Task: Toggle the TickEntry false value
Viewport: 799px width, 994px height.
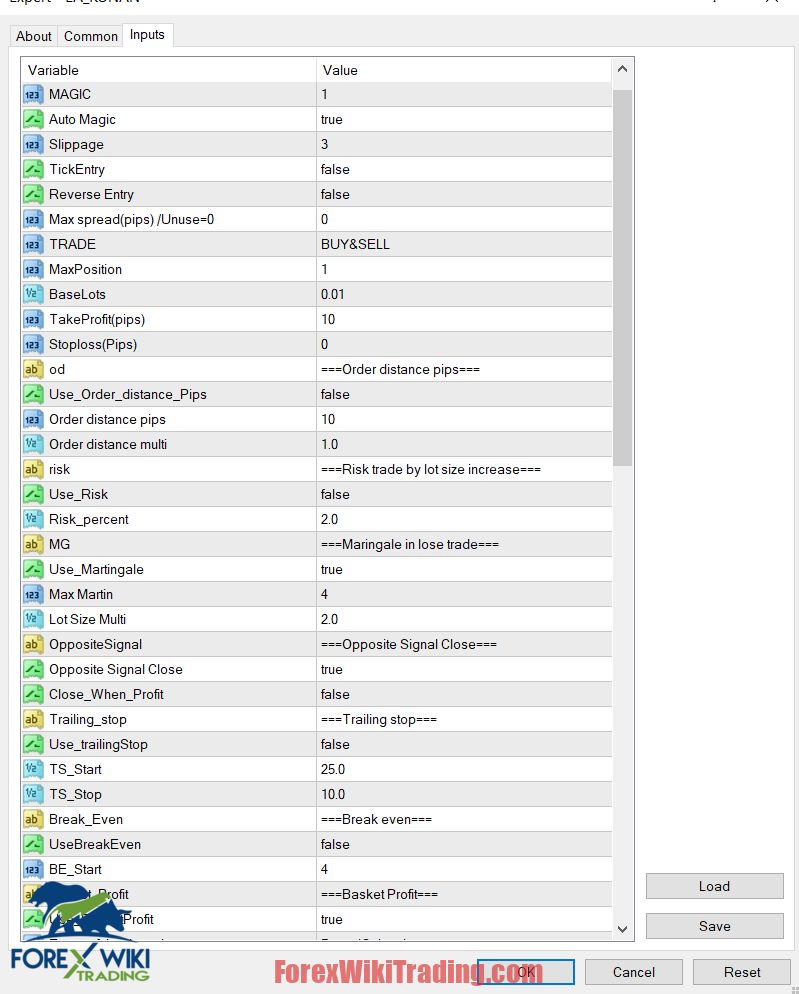Action: (464, 169)
